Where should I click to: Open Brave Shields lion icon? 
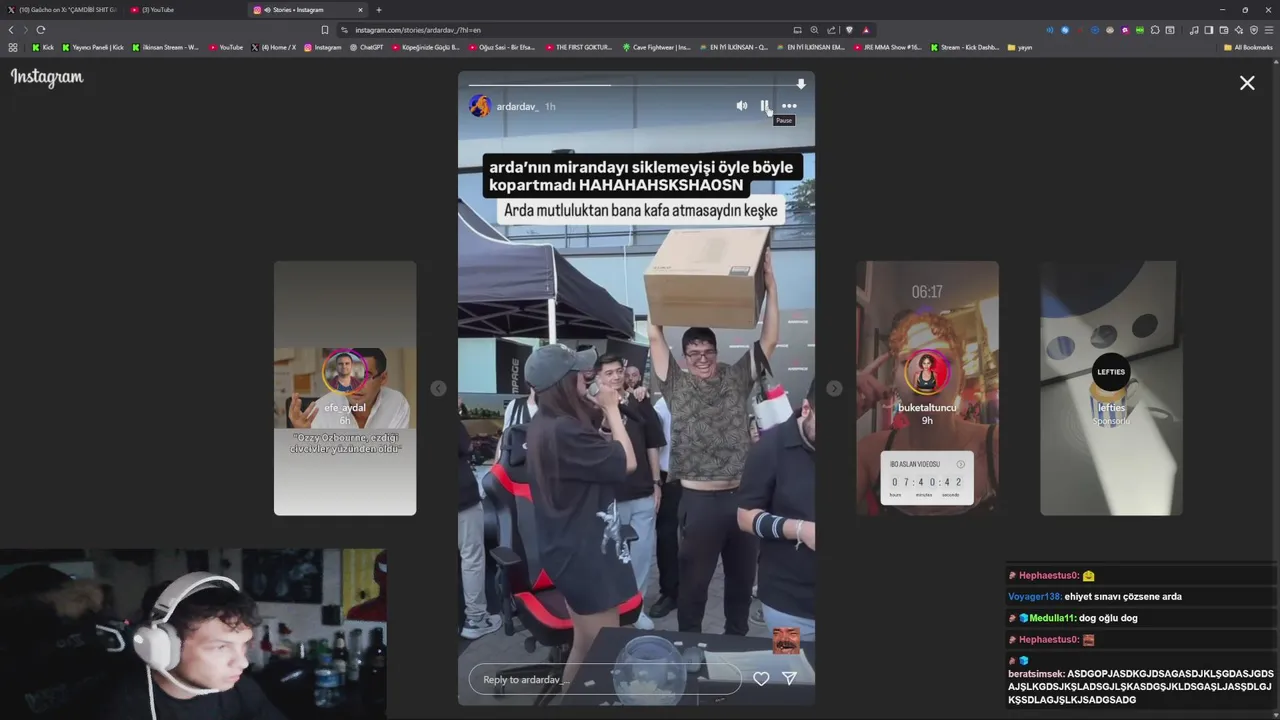coord(849,30)
